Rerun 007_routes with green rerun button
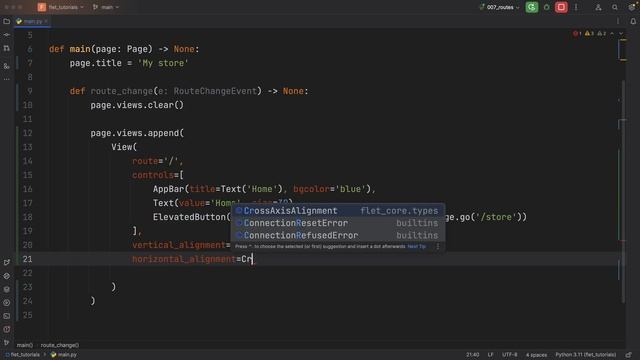This screenshot has width=640, height=360. 531,7
